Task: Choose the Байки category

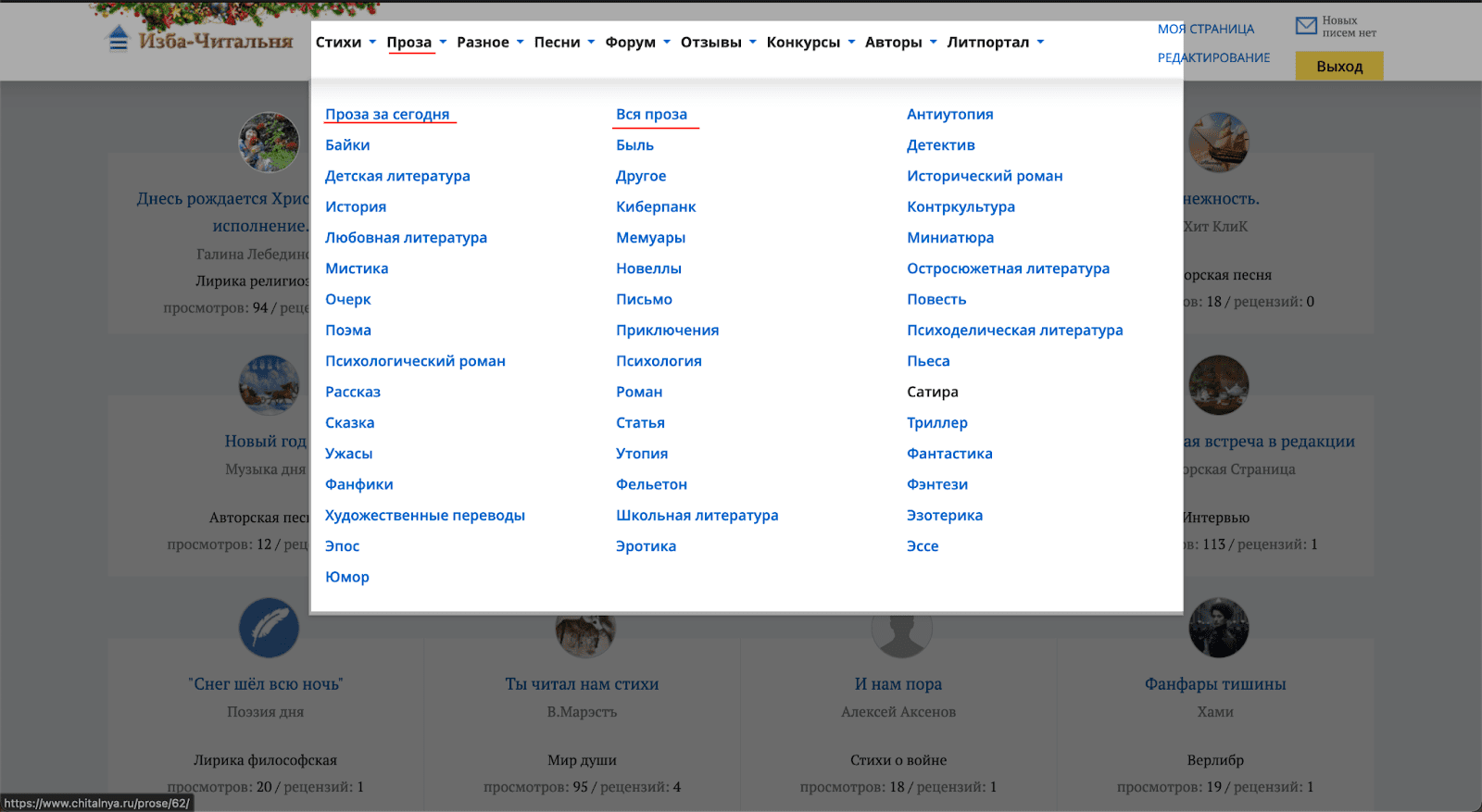Action: pyautogui.click(x=347, y=145)
